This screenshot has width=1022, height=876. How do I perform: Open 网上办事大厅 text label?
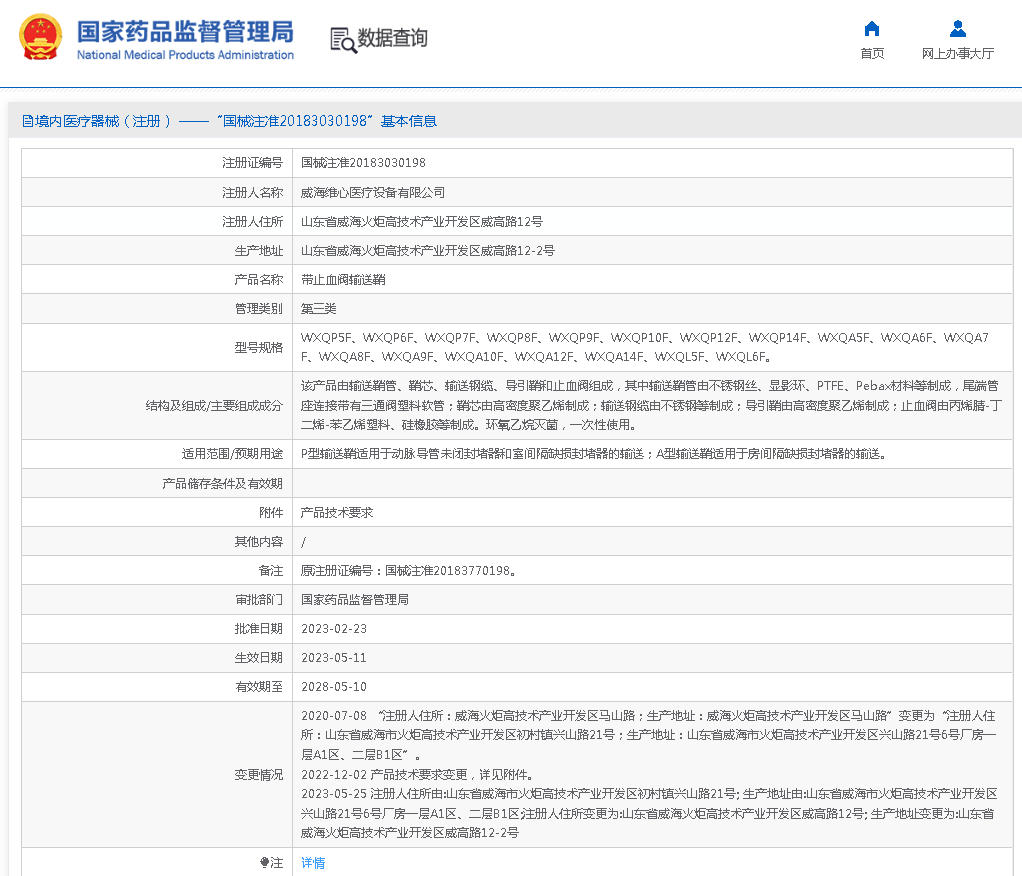(957, 54)
